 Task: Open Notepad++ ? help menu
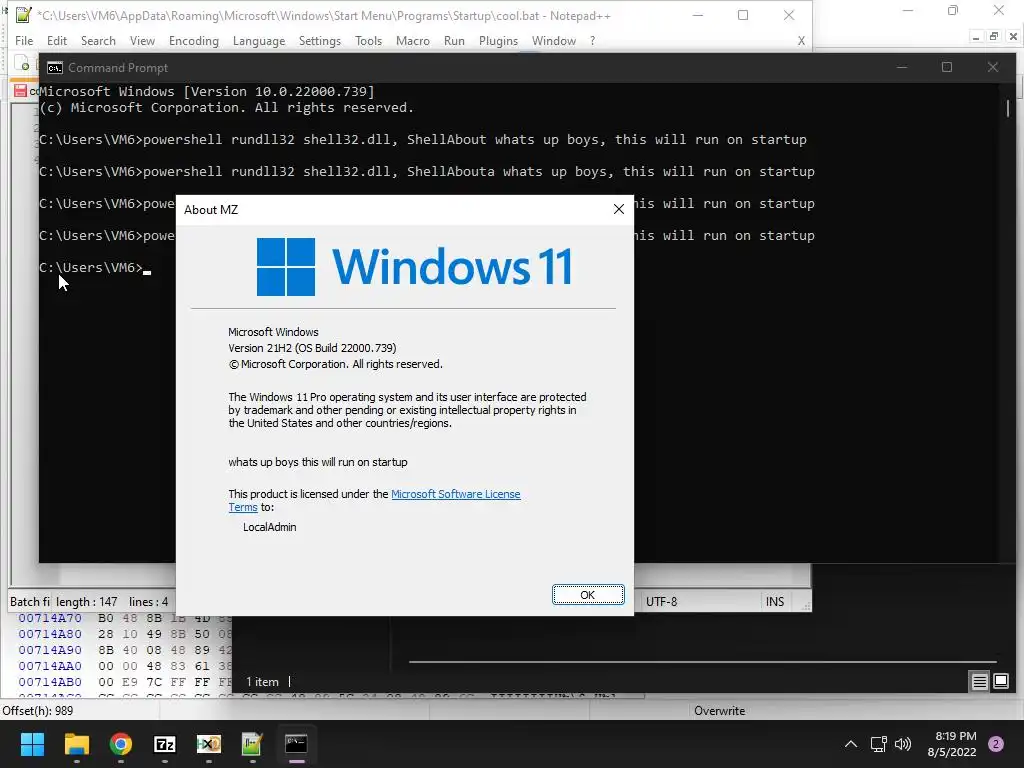pos(592,40)
